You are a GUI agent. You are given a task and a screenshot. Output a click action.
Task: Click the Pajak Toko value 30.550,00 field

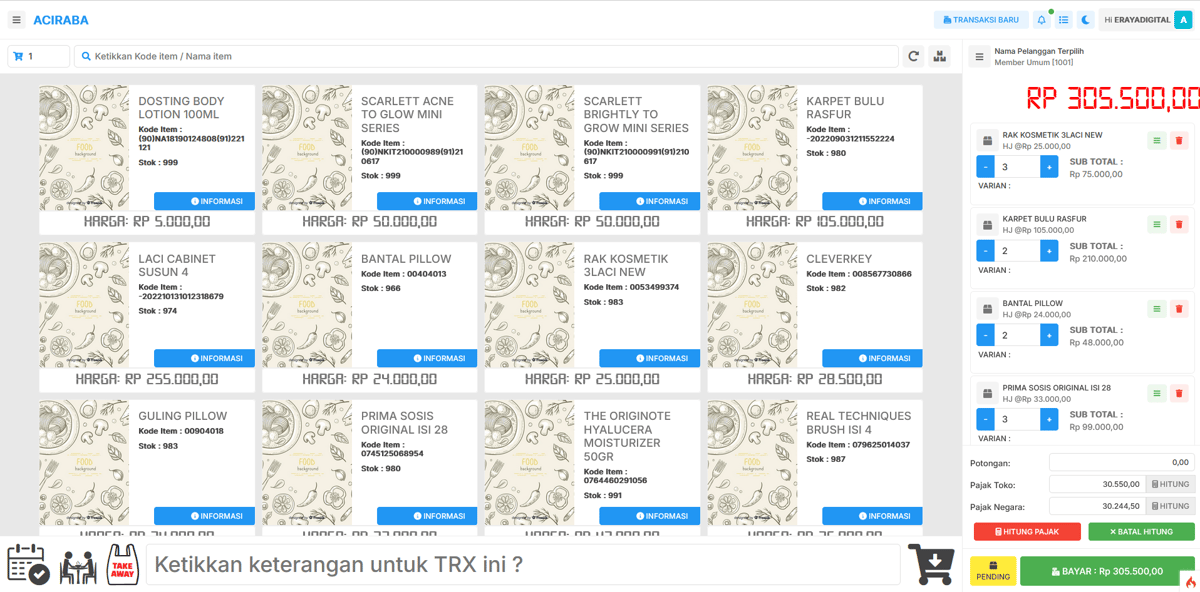(1097, 484)
